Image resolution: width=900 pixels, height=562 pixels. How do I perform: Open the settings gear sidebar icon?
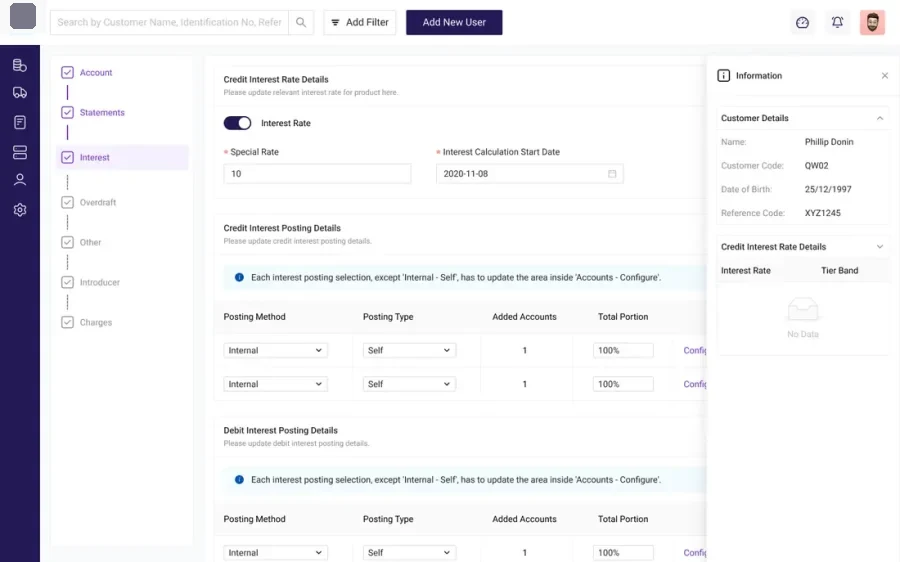pyautogui.click(x=20, y=210)
